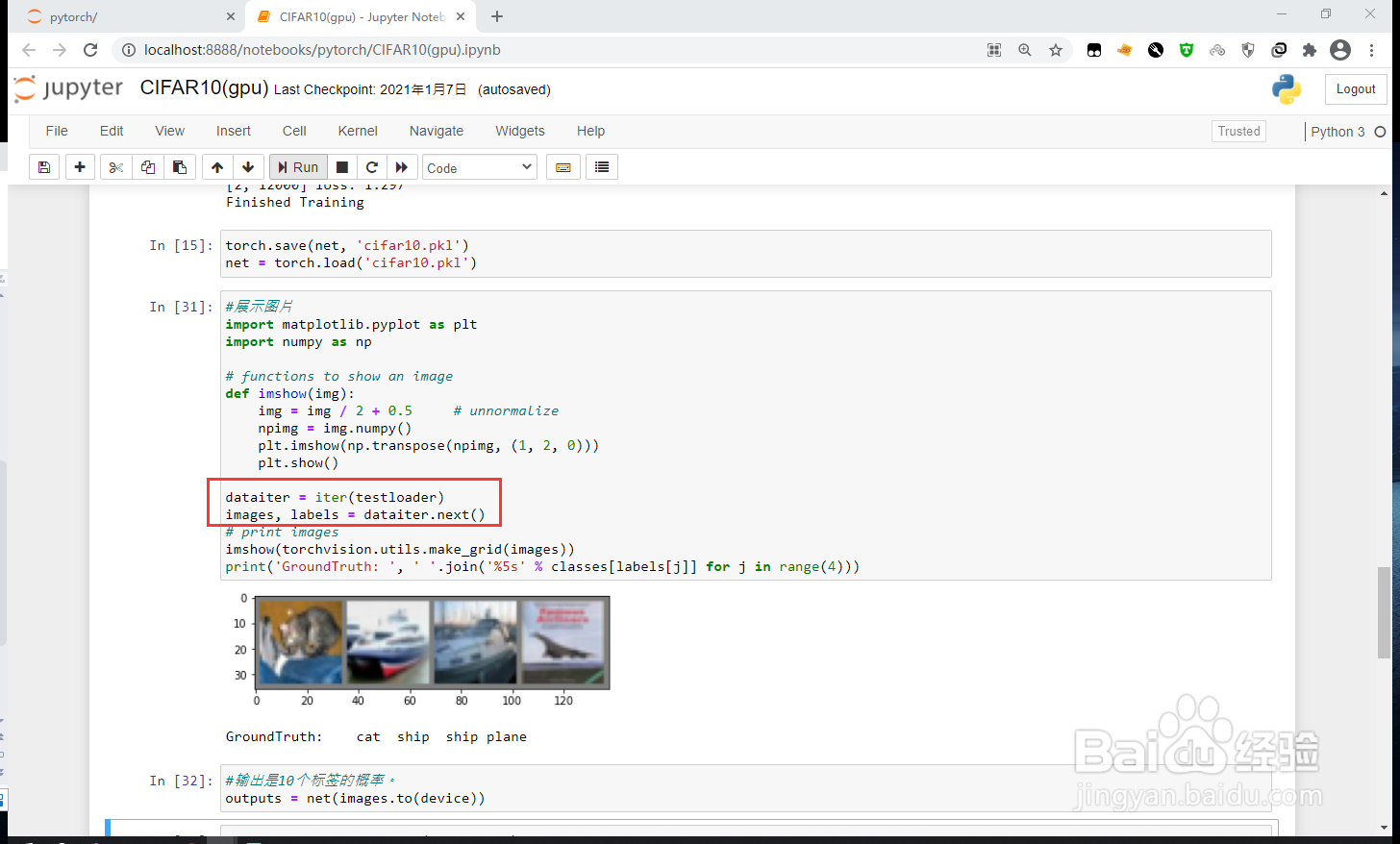Close the CIFAR10(gpu) browser tab
The height and width of the screenshot is (844, 1400).
point(461,16)
